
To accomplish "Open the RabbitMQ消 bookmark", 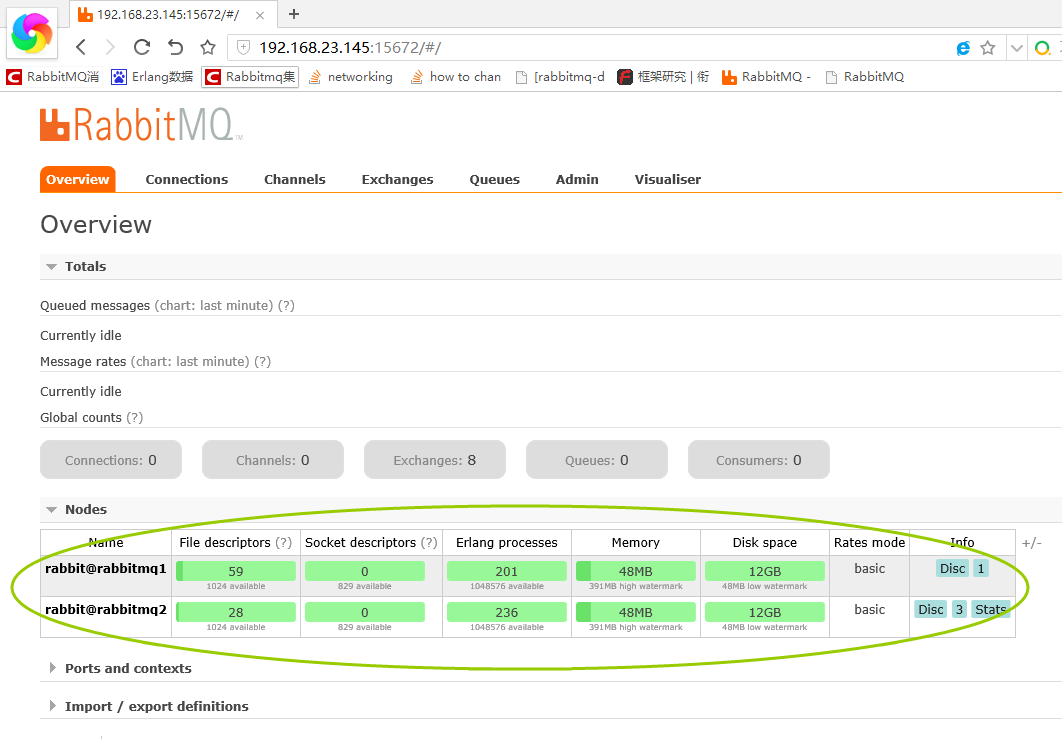I will click(x=53, y=77).
